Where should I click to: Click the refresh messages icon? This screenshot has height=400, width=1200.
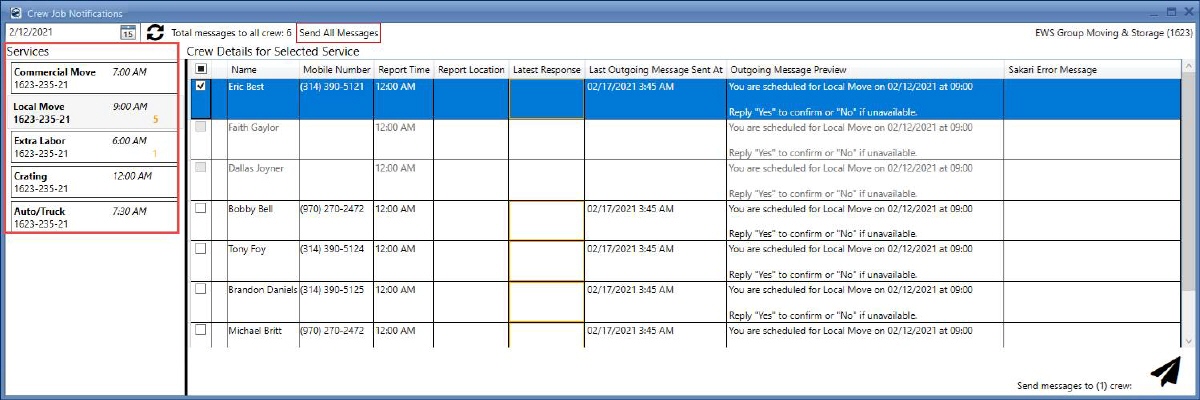pyautogui.click(x=155, y=33)
